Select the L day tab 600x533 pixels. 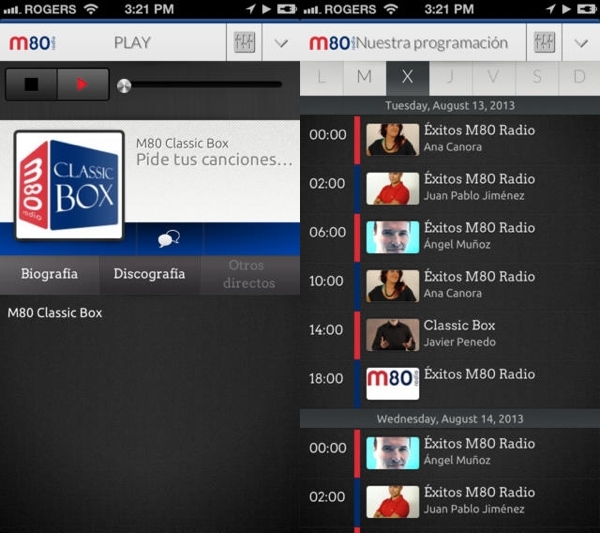(321, 78)
